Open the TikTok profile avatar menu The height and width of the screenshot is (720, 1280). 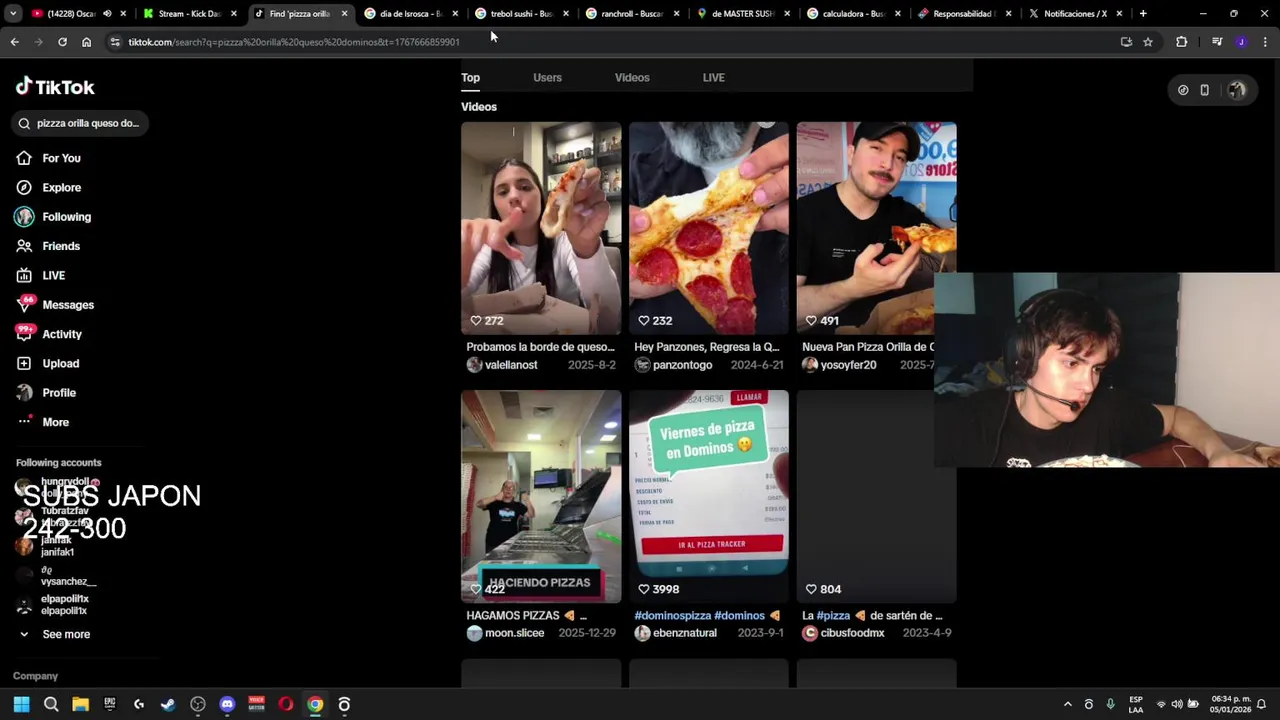click(x=1237, y=90)
